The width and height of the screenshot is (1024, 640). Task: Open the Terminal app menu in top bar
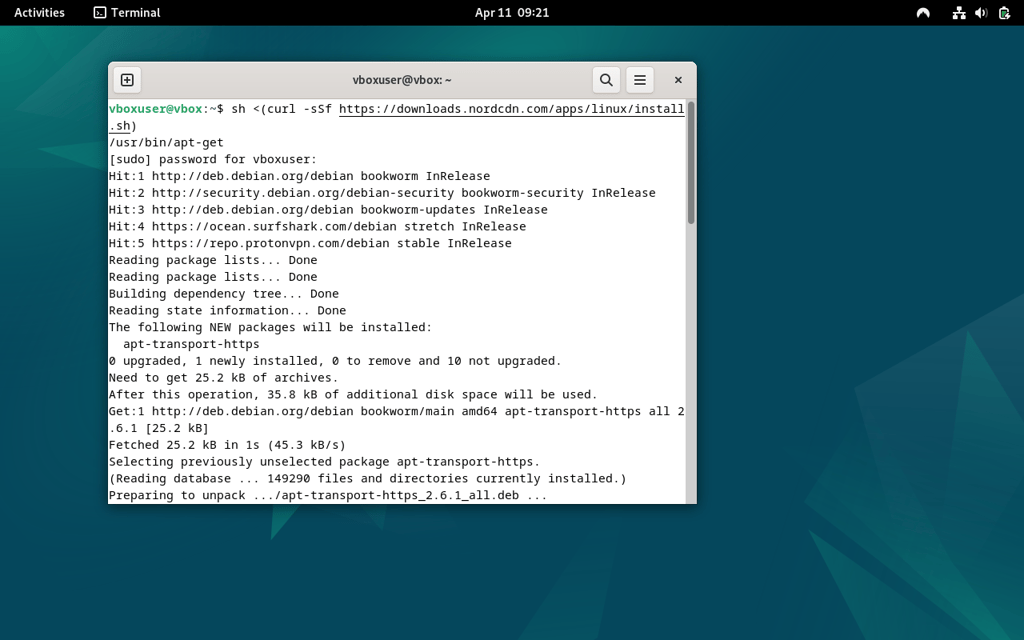pos(127,12)
